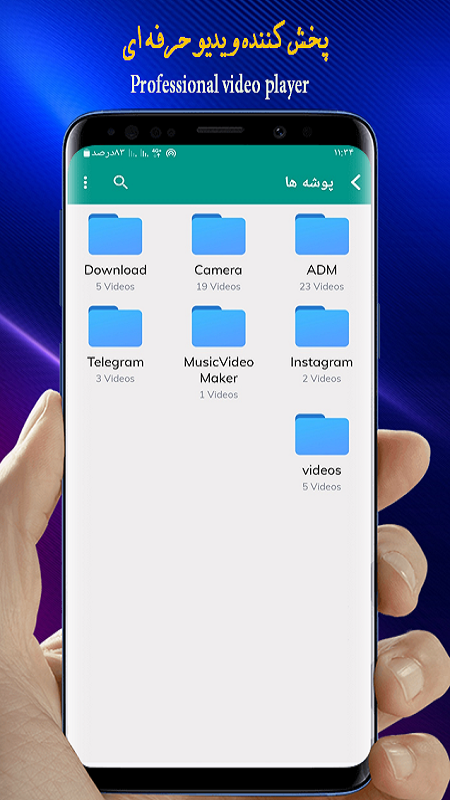Open the videos folder icon
The width and height of the screenshot is (450, 800).
tap(322, 434)
